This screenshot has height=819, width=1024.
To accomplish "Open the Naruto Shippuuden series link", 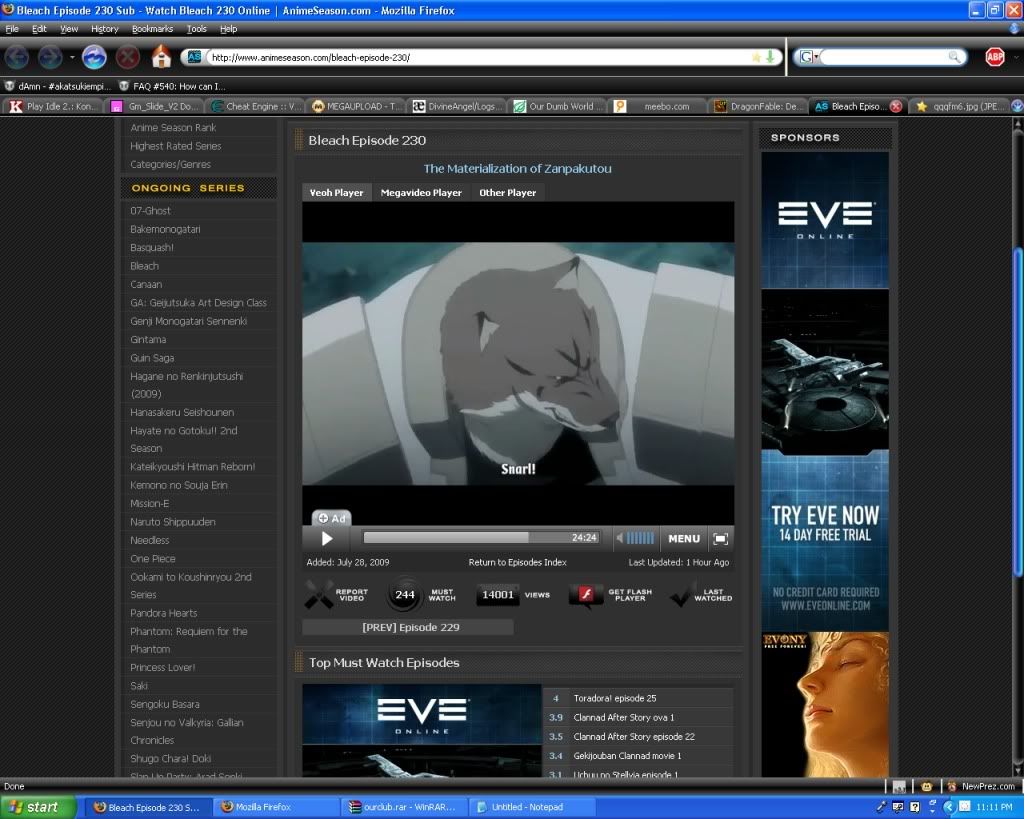I will (x=172, y=522).
